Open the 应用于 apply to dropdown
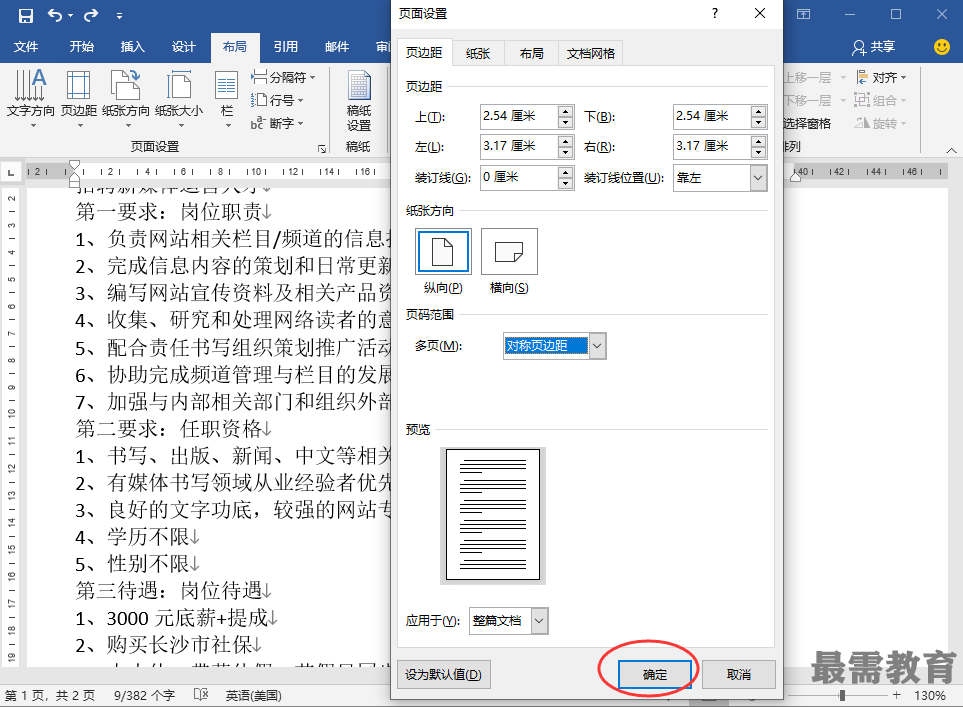The height and width of the screenshot is (707, 963). pos(539,621)
